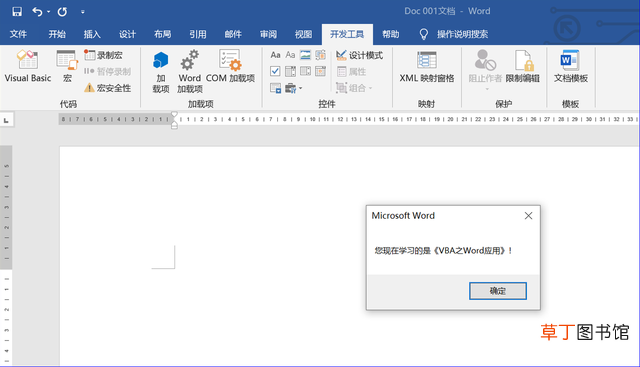Switch to the 审阅 Review tab
The width and height of the screenshot is (640, 367).
(268, 34)
